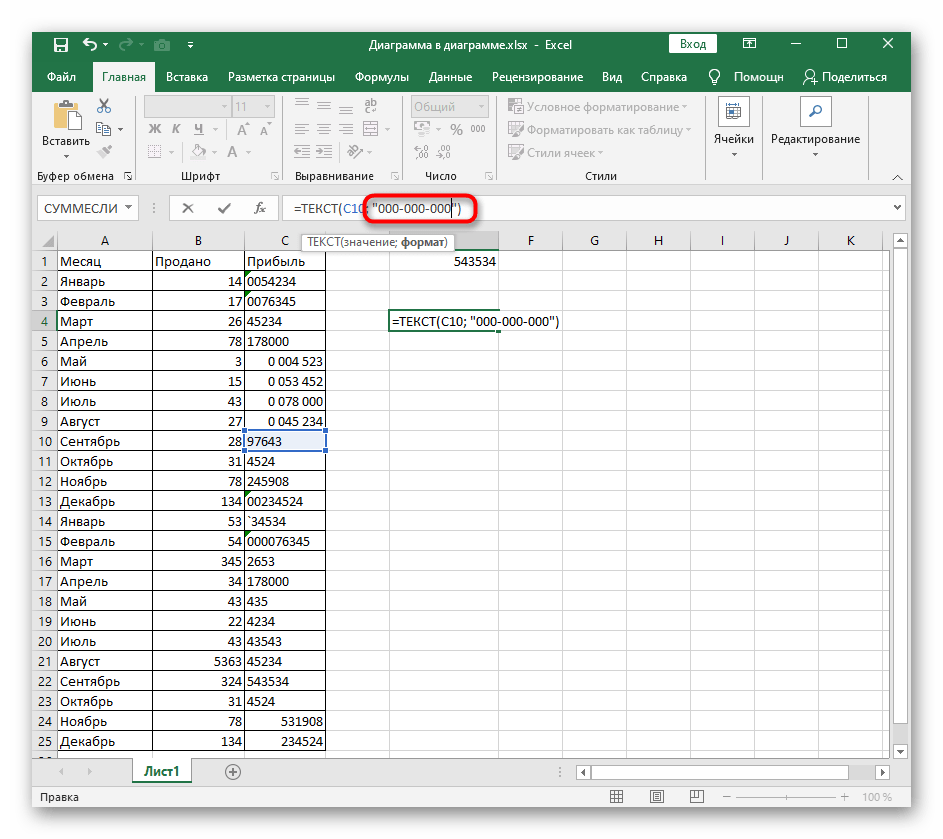Switch to the Формулы tab
Screen dimensions: 943x839
tap(382, 77)
